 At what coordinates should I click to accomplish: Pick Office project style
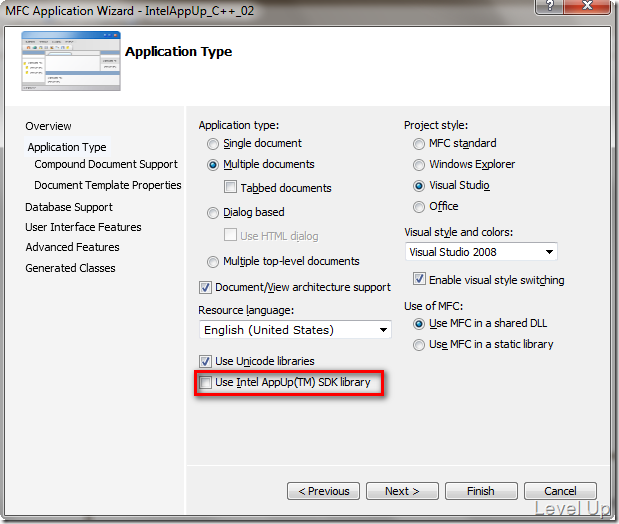point(418,207)
